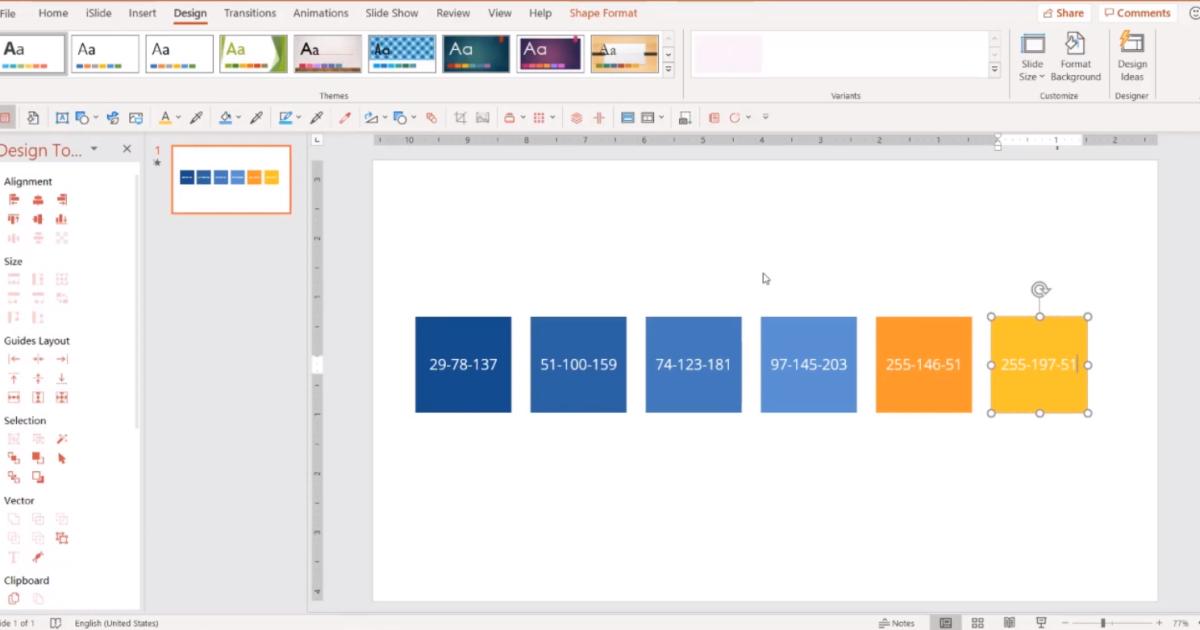Click the iSlide icon on the ribbon

point(99,13)
